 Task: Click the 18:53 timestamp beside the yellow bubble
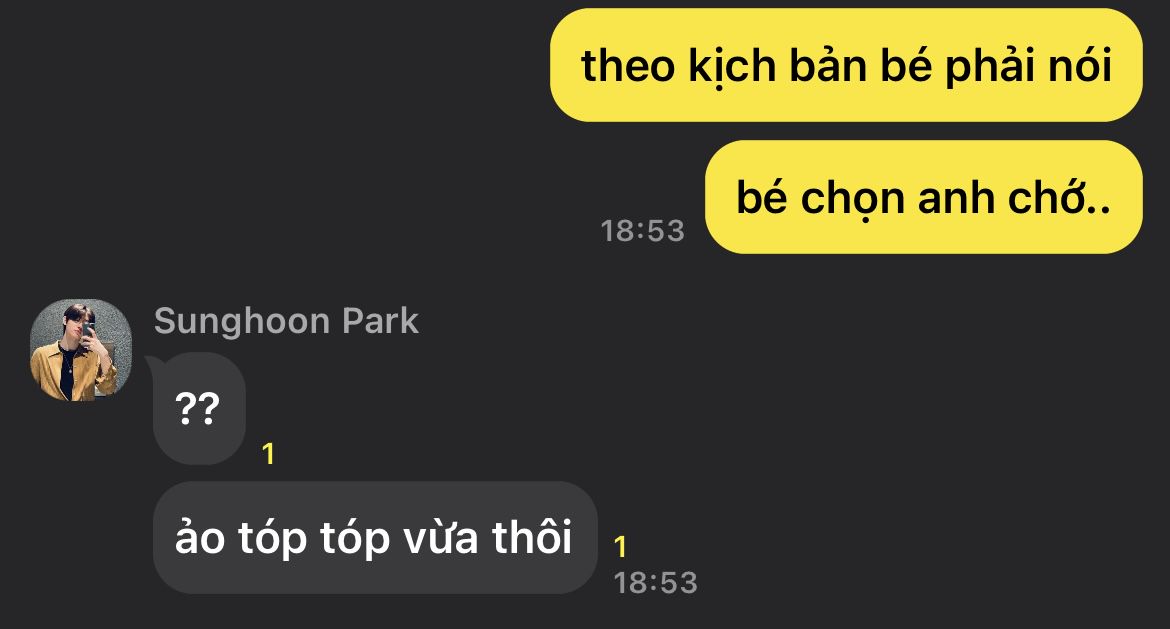pyautogui.click(x=642, y=231)
